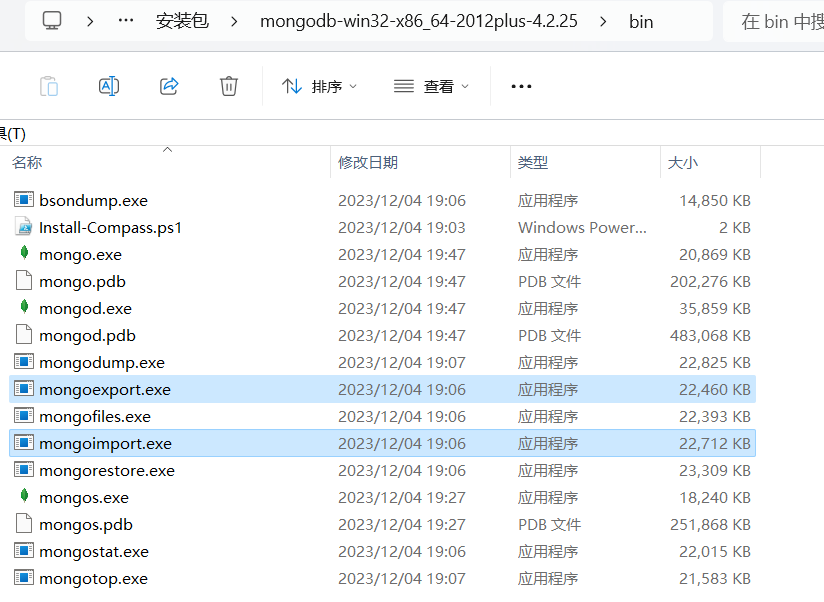Select the file name mongodump.exe
Image resolution: width=824 pixels, height=602 pixels.
pos(102,362)
